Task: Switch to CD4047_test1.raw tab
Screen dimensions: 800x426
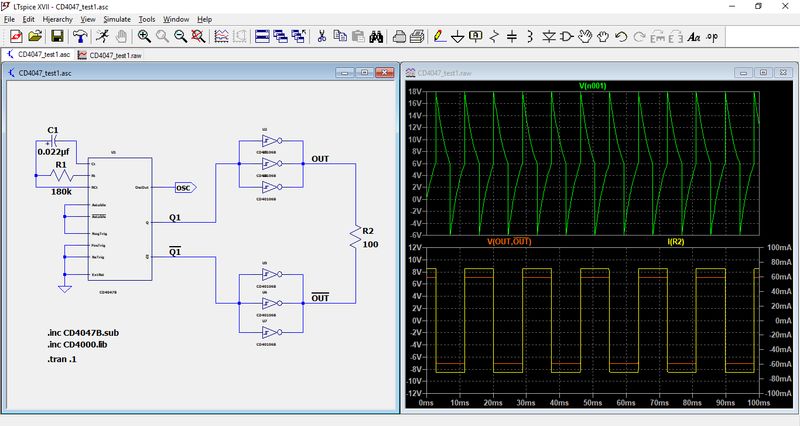Action: click(x=110, y=55)
